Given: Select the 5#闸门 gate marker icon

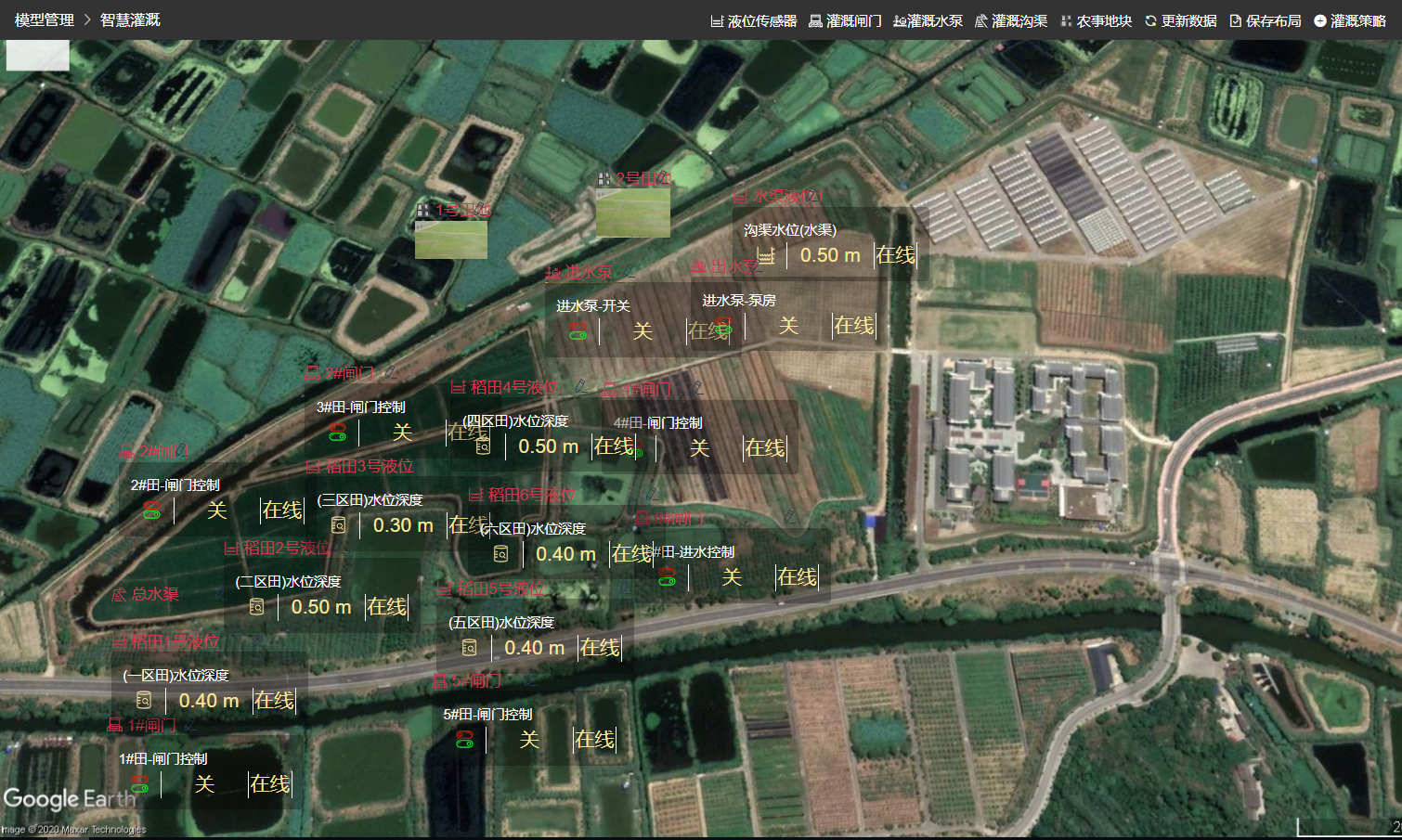Looking at the screenshot, I should (439, 681).
